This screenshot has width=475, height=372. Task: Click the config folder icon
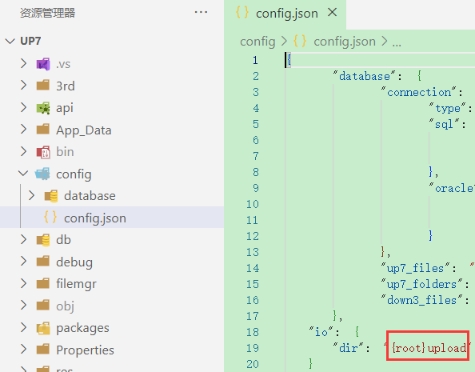43,174
